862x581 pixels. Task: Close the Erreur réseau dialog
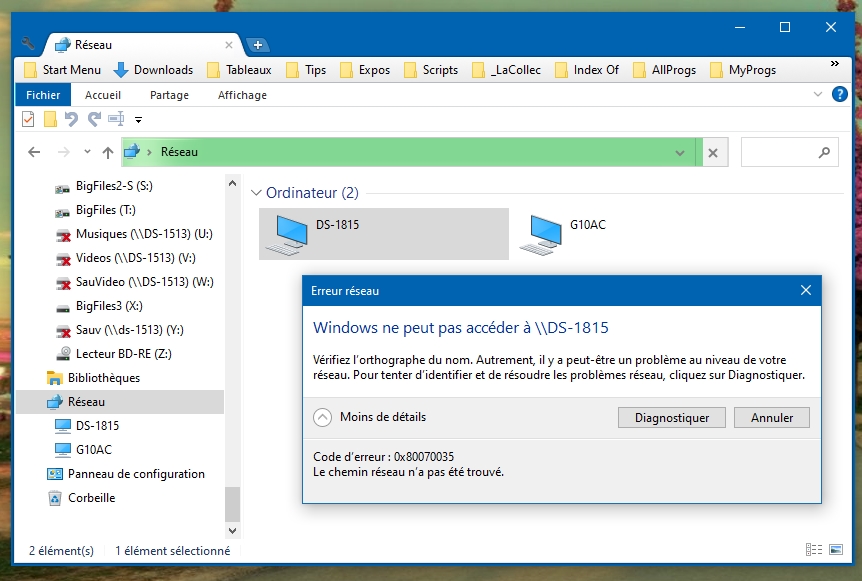tap(805, 290)
